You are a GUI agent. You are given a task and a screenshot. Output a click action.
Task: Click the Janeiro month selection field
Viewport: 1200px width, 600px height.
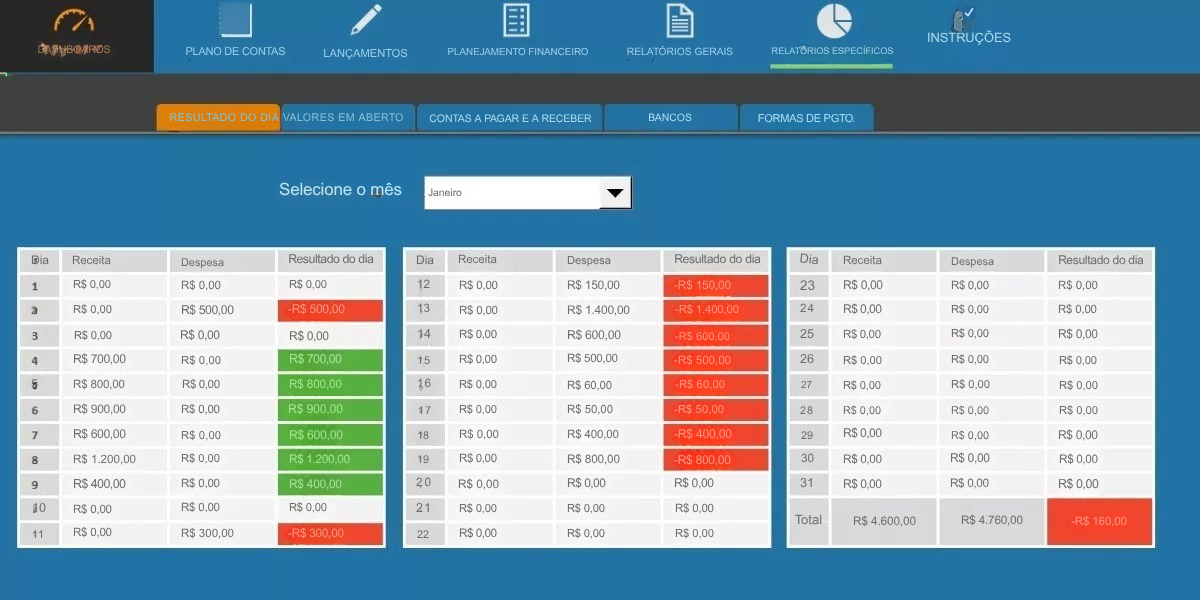(x=511, y=193)
